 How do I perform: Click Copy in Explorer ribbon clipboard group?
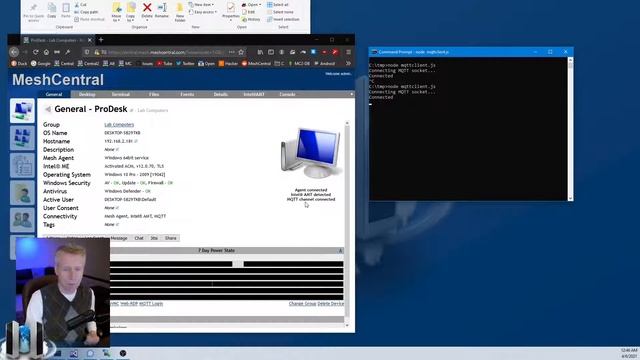point(51,11)
